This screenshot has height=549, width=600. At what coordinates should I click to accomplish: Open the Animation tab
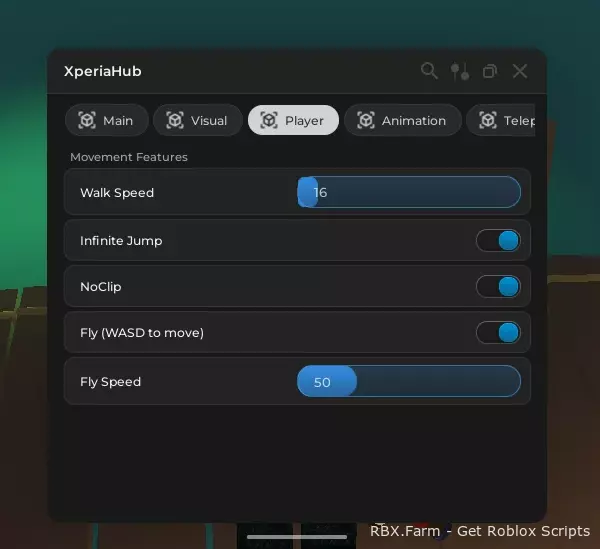tap(403, 120)
